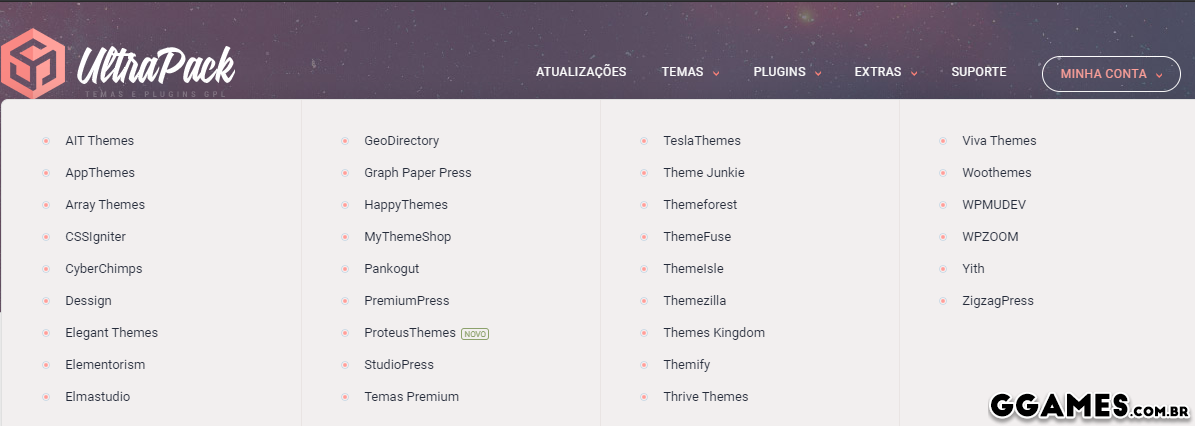Click the NOVO badge next to ProteusThemes
This screenshot has width=1195, height=426.
(x=475, y=333)
